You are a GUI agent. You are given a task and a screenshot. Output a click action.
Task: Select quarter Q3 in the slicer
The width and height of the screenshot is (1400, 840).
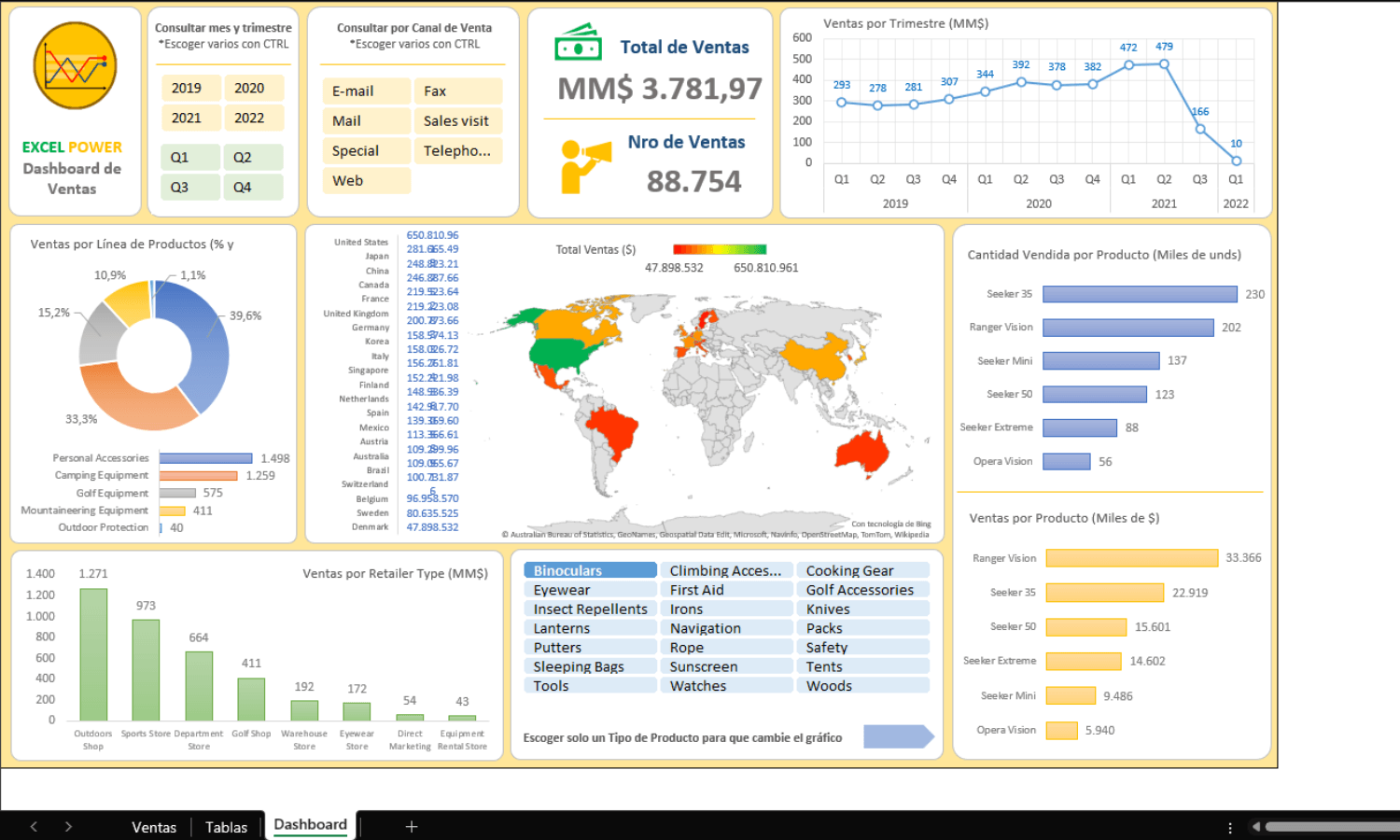coord(190,187)
